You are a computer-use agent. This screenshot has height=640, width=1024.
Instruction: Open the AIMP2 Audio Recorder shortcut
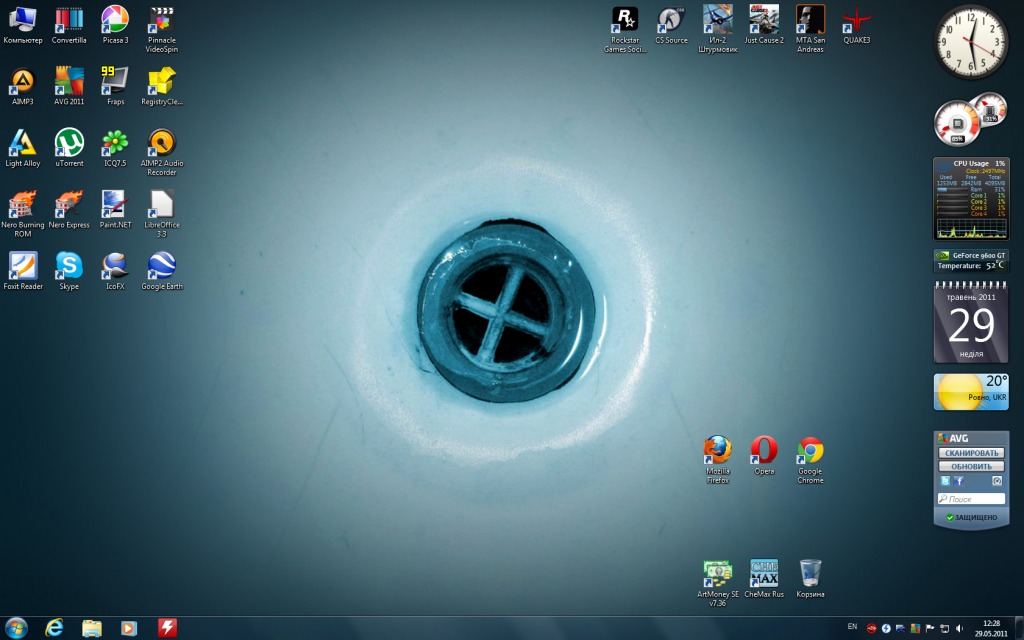[161, 152]
